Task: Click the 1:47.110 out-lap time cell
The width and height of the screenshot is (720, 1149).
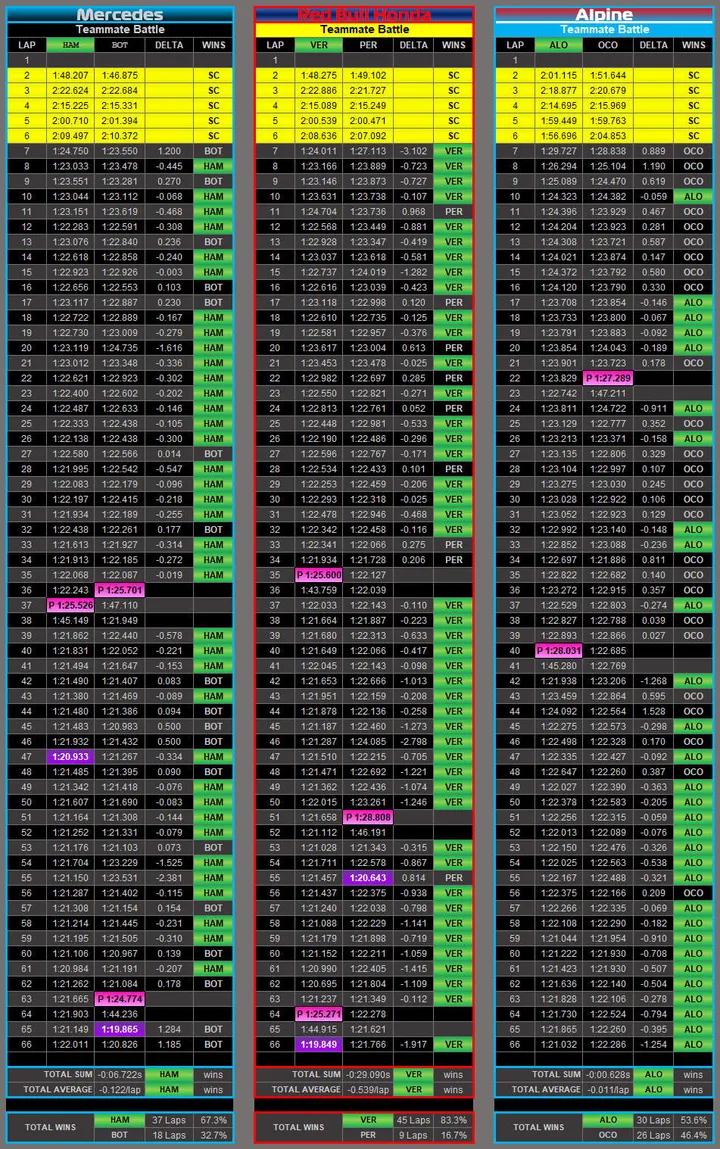Action: tap(120, 605)
